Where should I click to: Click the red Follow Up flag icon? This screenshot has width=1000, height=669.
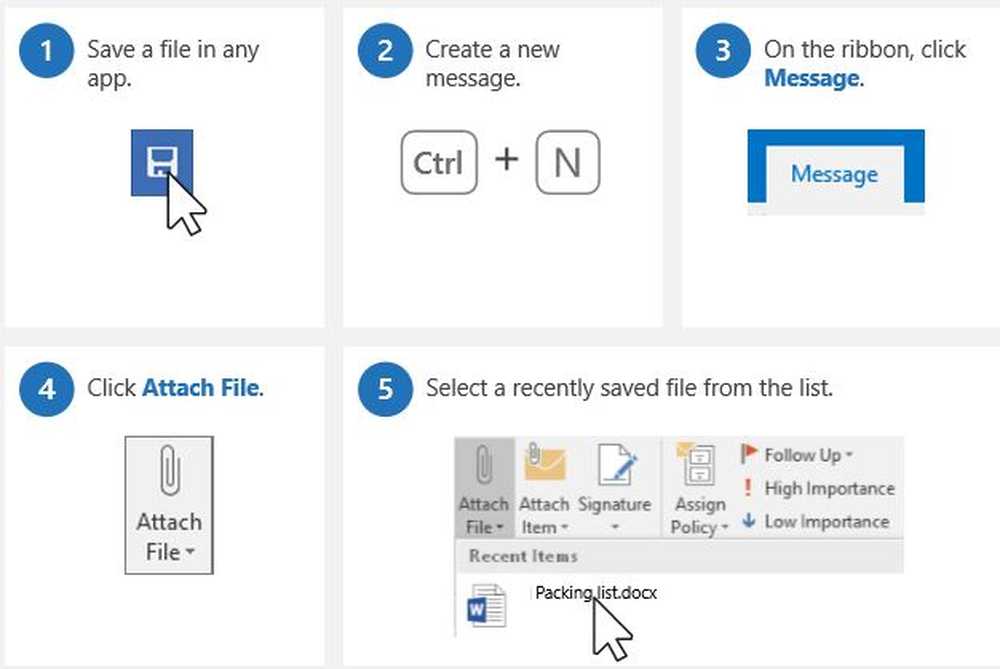[749, 455]
